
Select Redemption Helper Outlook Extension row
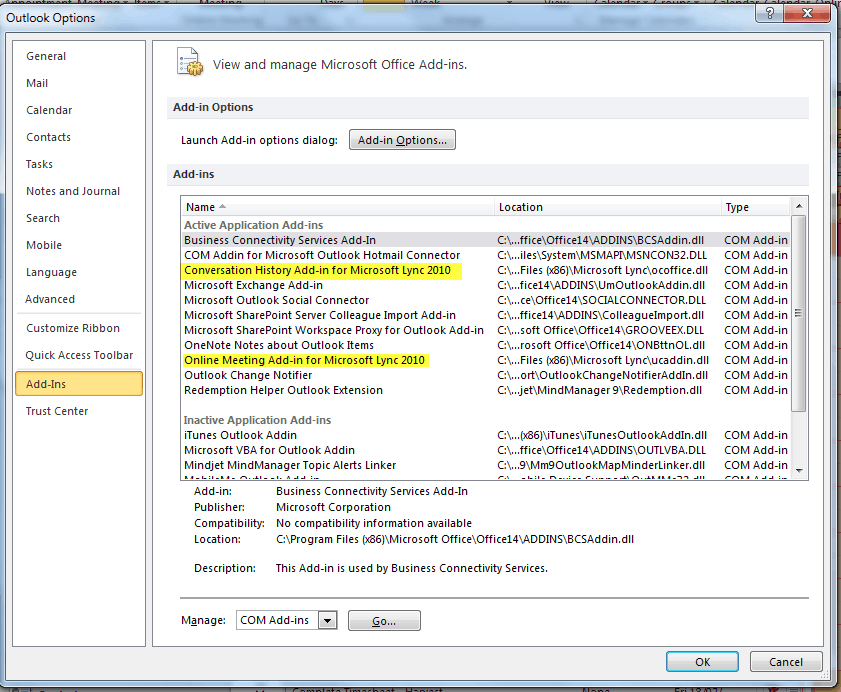click(x=485, y=391)
